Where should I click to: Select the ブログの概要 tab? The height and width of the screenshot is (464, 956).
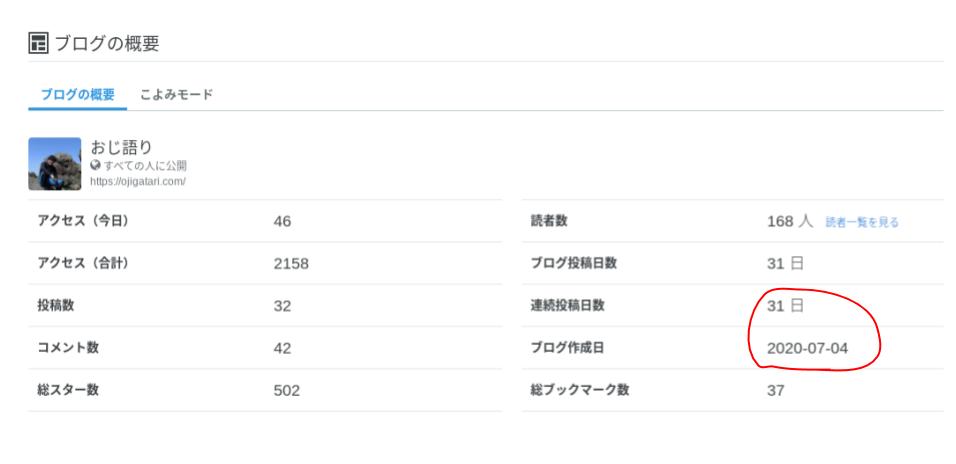tap(77, 95)
